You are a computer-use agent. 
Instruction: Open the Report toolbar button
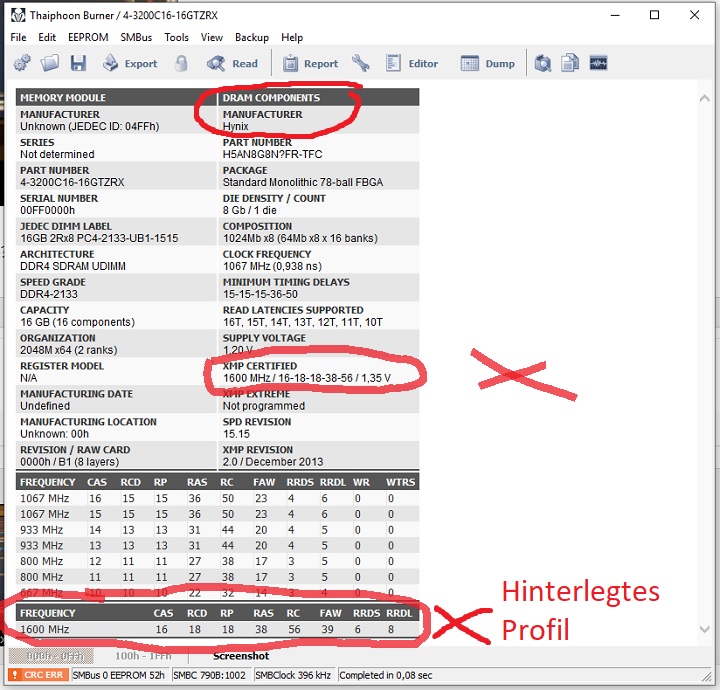click(309, 63)
